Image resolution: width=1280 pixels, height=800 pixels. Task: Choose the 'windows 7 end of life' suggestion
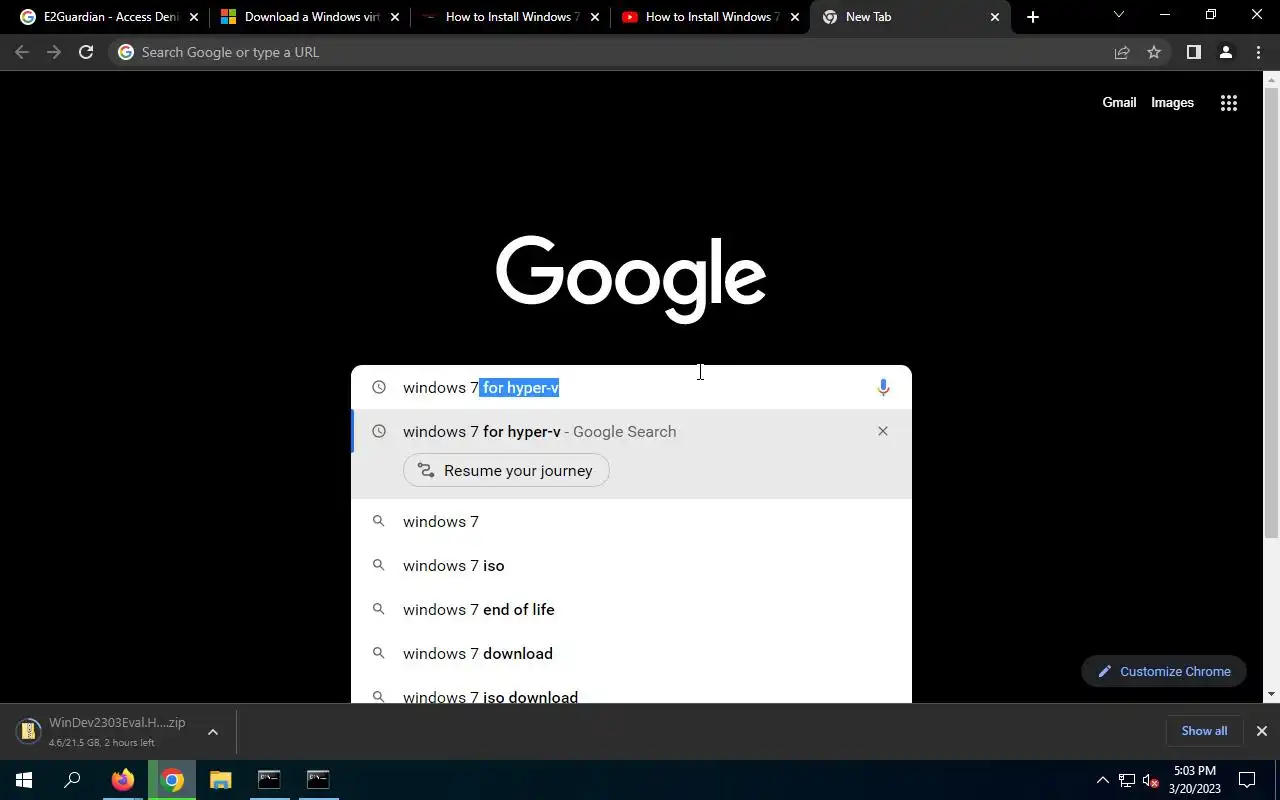click(x=631, y=609)
